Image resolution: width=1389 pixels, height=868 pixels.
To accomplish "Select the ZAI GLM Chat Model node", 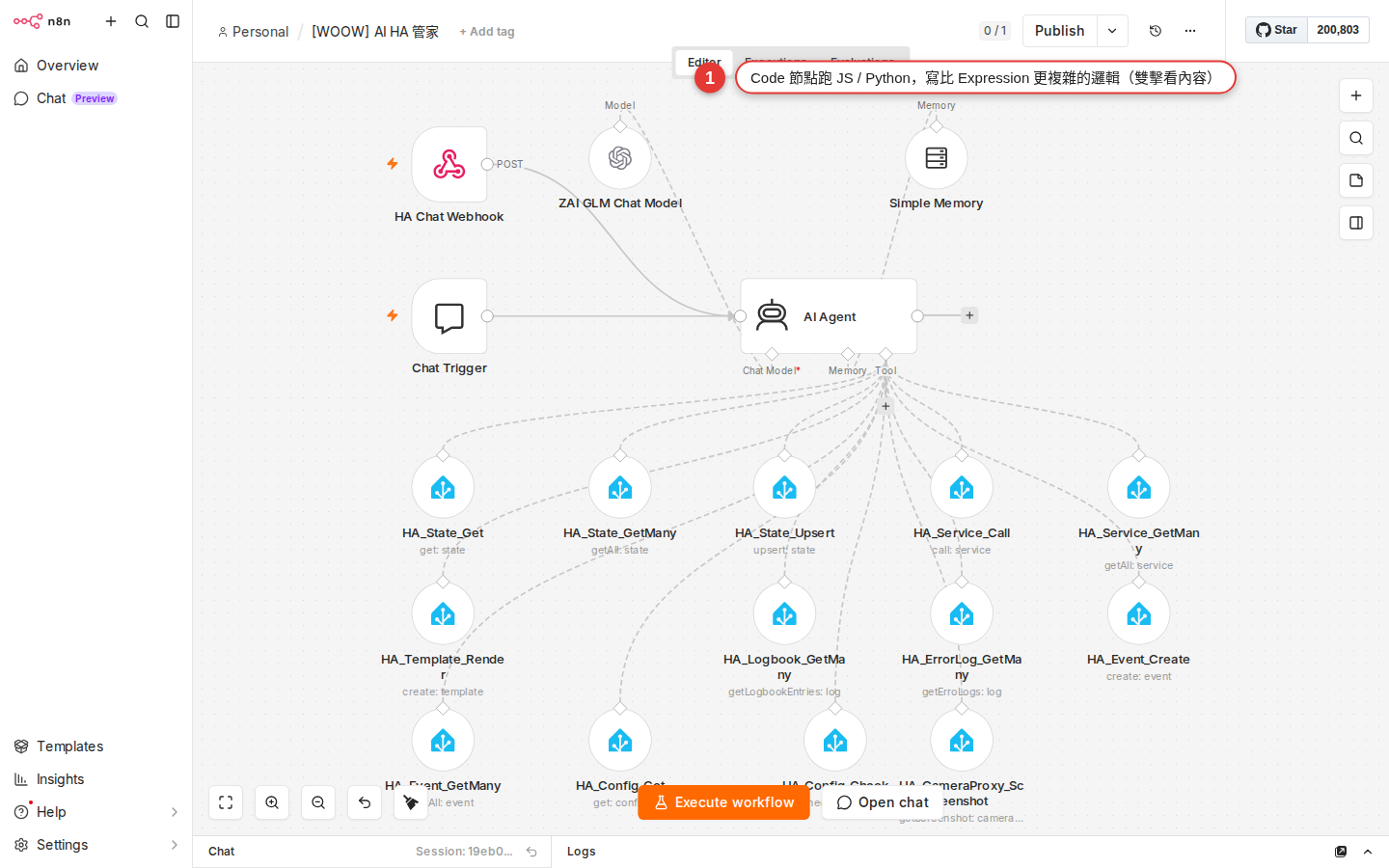I will 620,158.
